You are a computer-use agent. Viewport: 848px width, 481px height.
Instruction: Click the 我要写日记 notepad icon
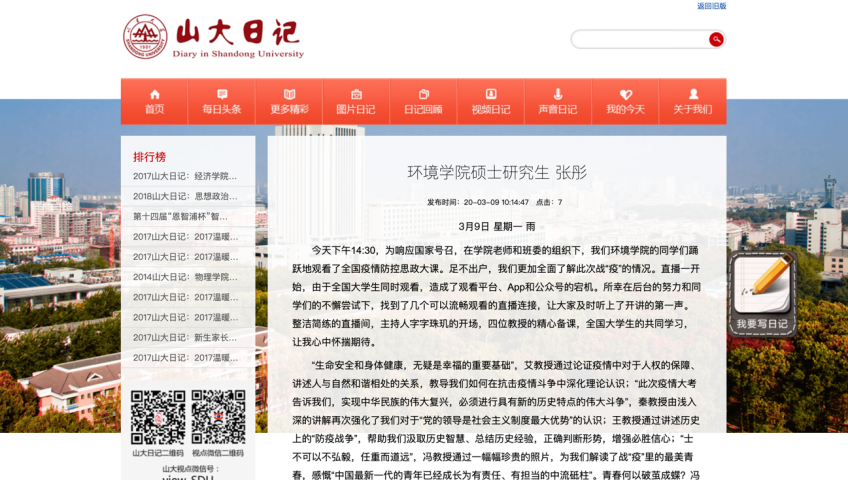point(762,285)
